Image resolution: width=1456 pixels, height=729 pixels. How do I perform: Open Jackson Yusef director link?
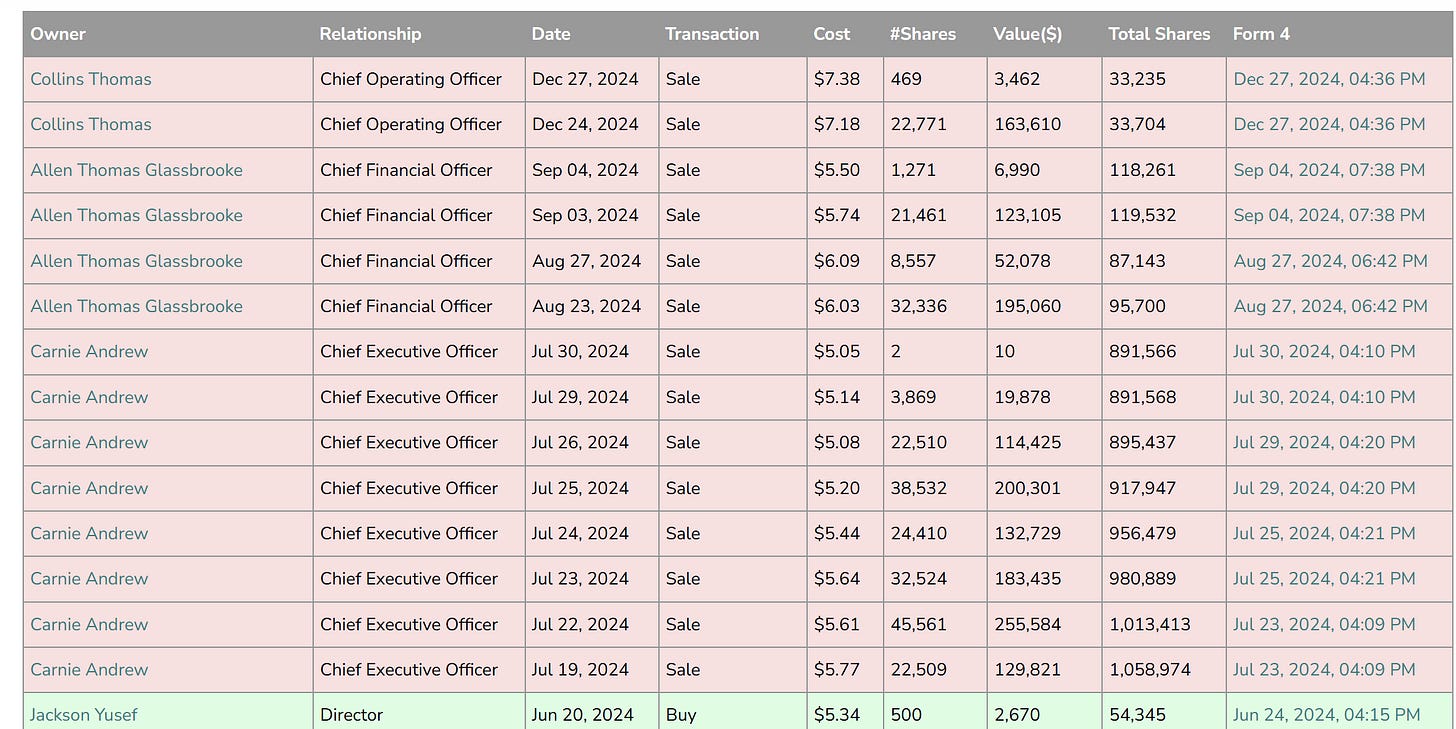coord(84,715)
